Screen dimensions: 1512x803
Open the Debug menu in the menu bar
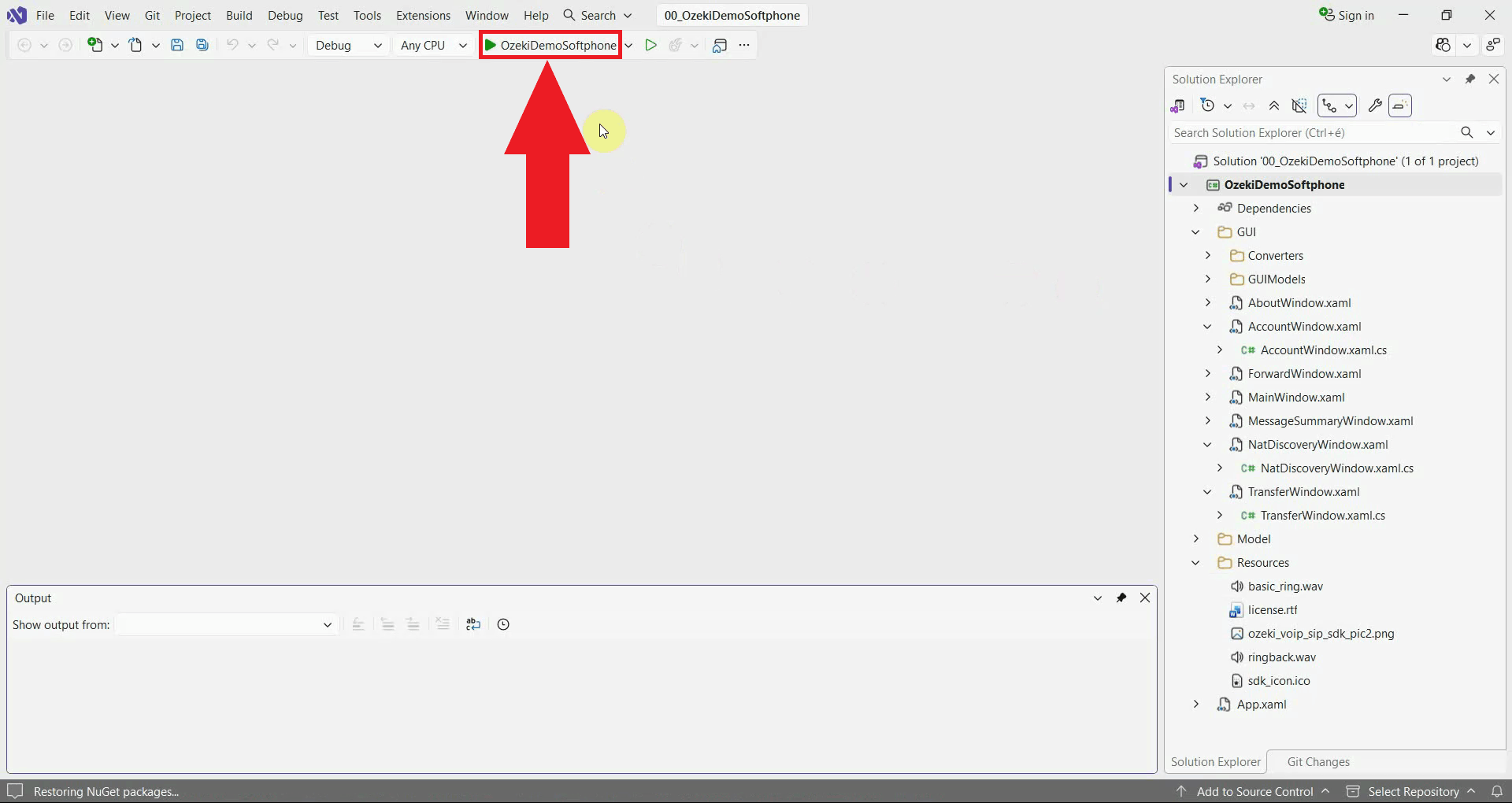click(285, 15)
